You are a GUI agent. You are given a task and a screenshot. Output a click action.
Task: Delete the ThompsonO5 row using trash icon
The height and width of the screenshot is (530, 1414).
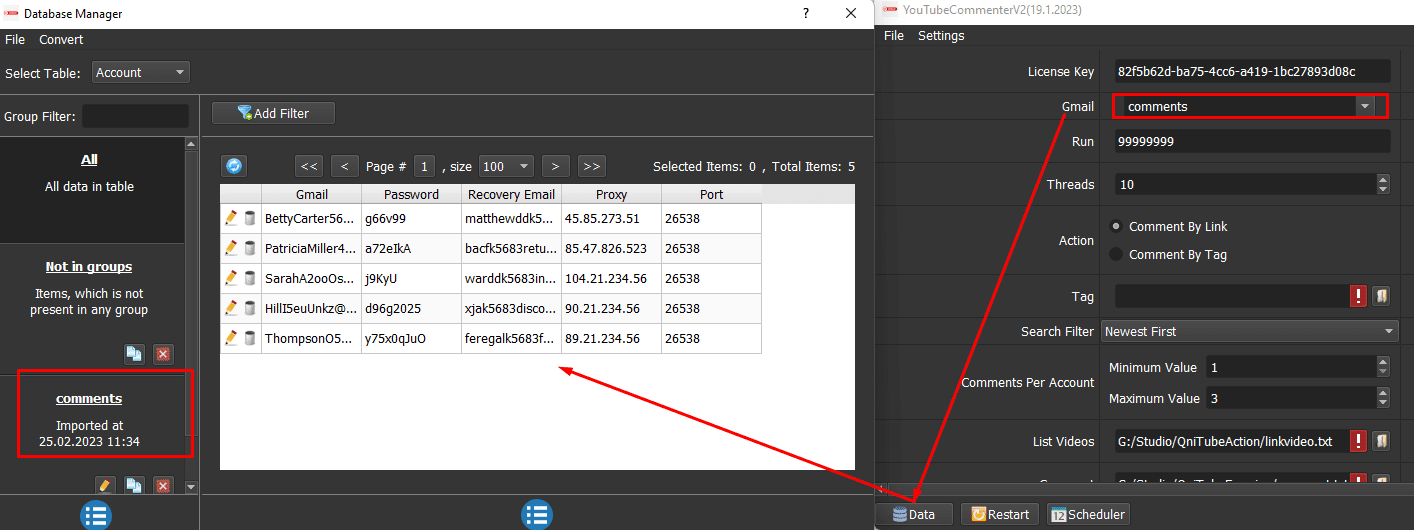[250, 338]
